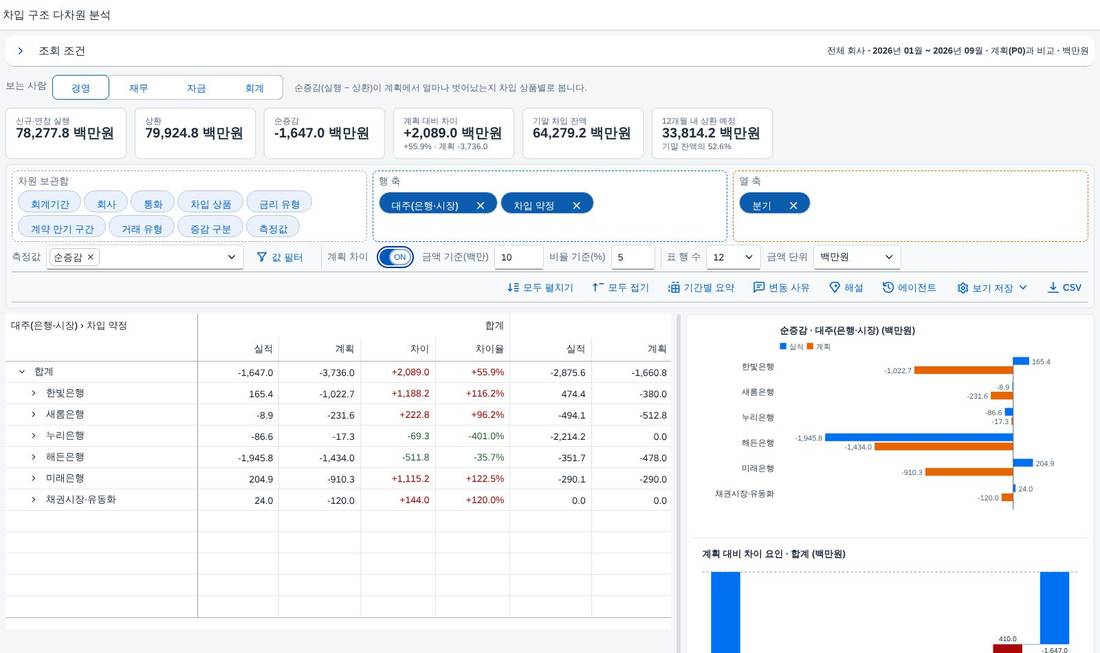Expand the 누리은행 row
This screenshot has width=1100, height=653.
coord(33,436)
